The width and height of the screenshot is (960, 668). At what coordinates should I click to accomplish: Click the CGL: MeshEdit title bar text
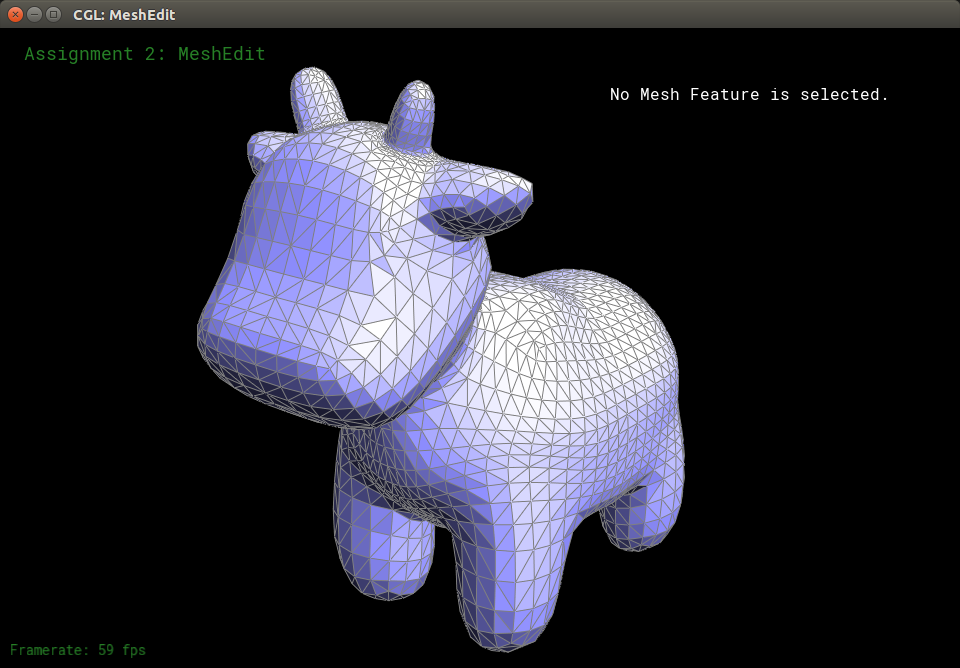(124, 15)
